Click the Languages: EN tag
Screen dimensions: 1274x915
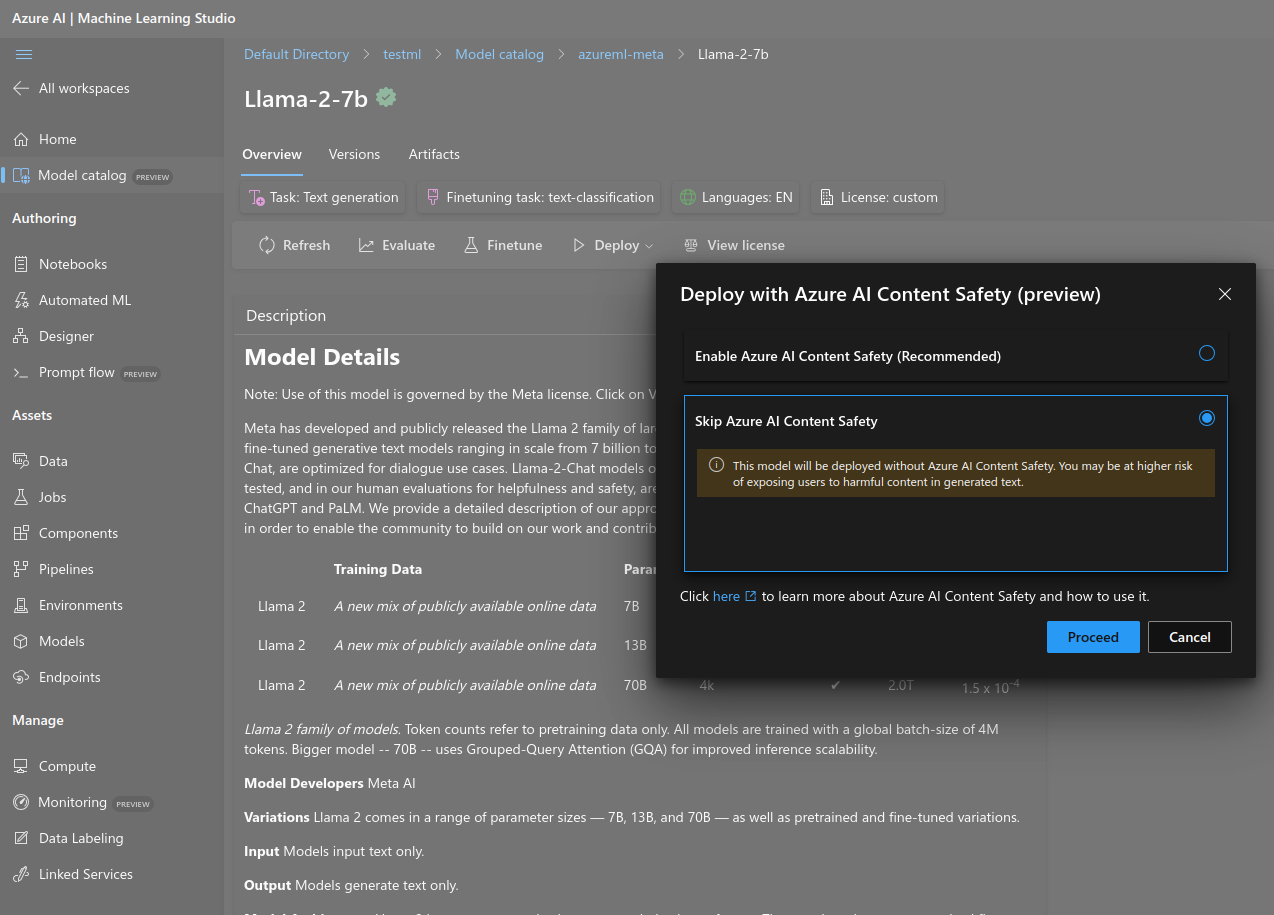pos(736,197)
